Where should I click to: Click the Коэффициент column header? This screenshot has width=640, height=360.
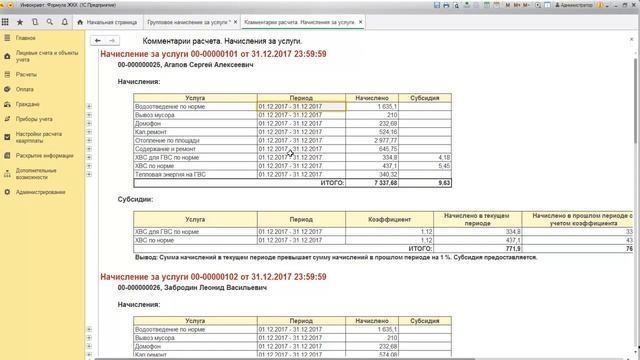389,220
